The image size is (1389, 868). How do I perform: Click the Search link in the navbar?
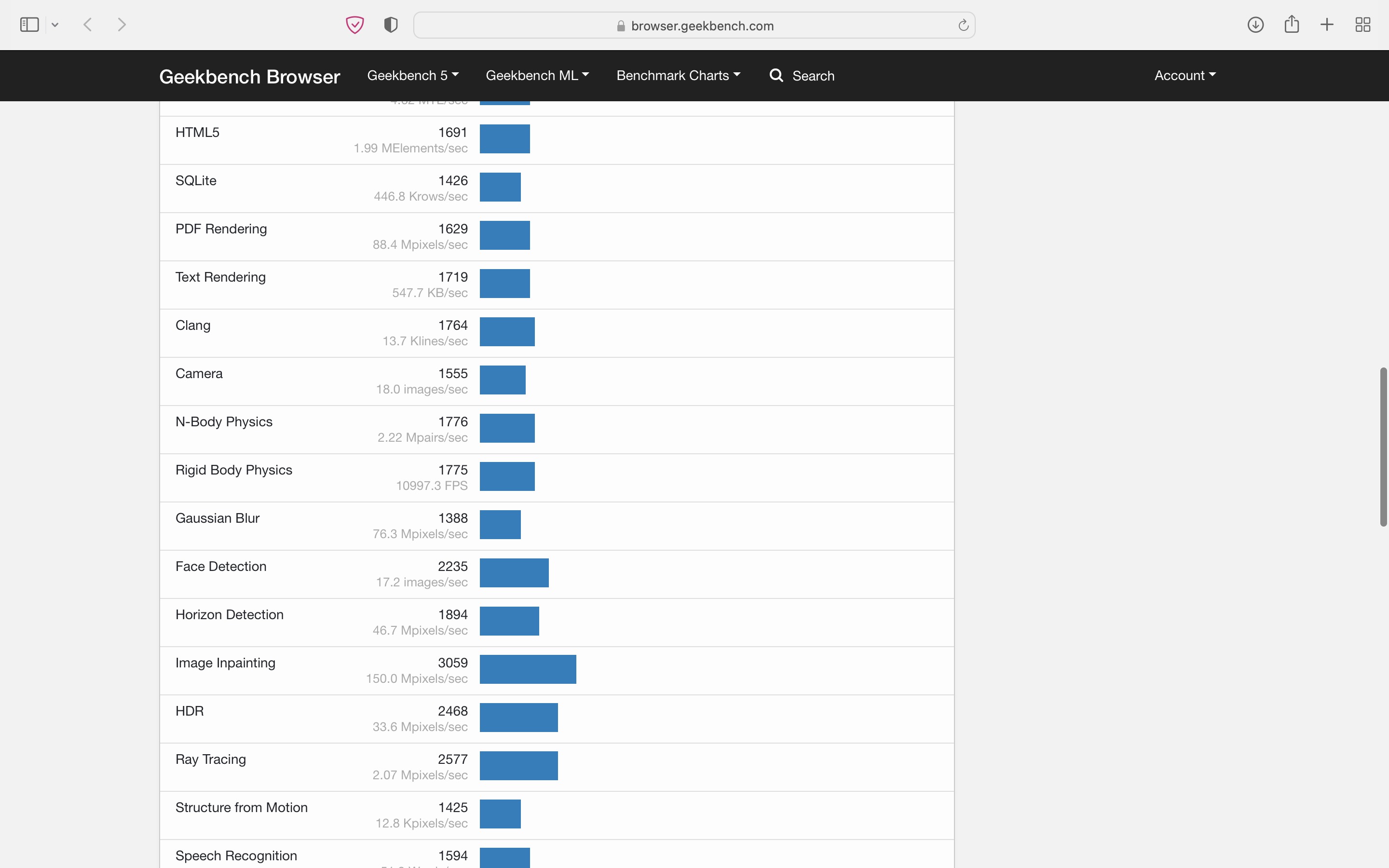(802, 75)
